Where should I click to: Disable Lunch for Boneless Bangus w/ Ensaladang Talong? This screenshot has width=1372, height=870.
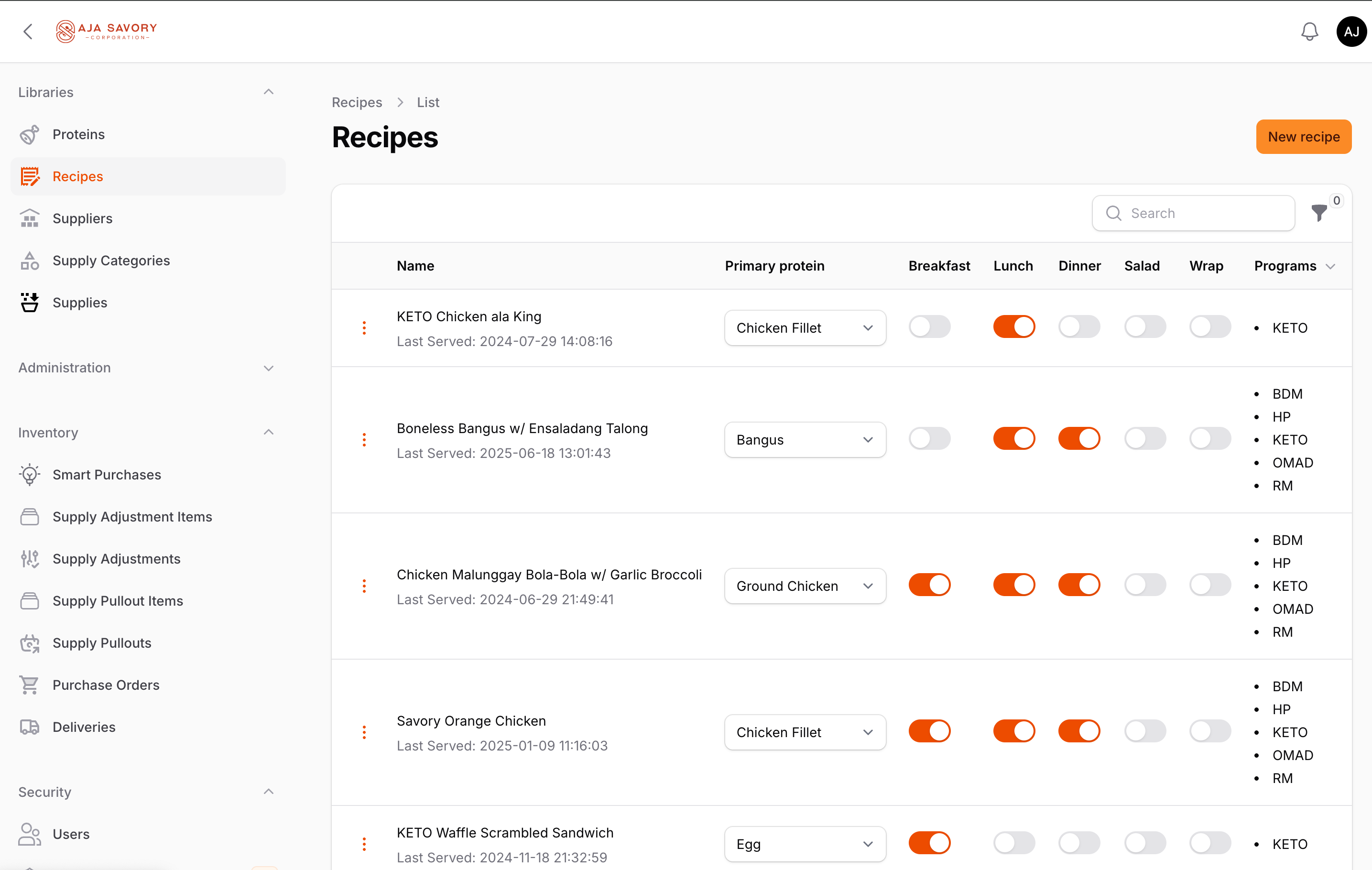point(1013,438)
